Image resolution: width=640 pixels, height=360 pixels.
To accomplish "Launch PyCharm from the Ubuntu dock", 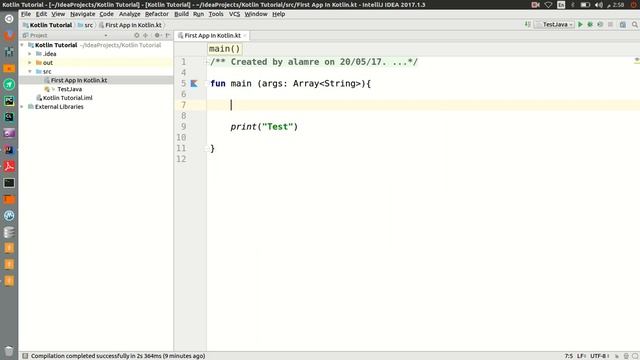I will click(x=9, y=101).
